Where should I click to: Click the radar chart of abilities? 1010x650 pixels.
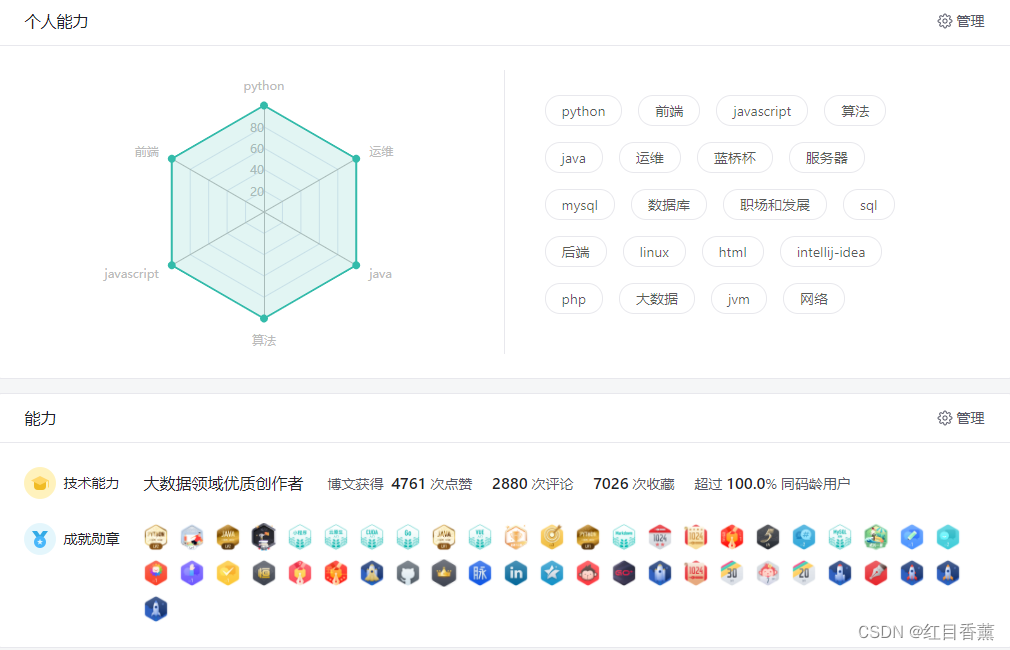pos(263,213)
